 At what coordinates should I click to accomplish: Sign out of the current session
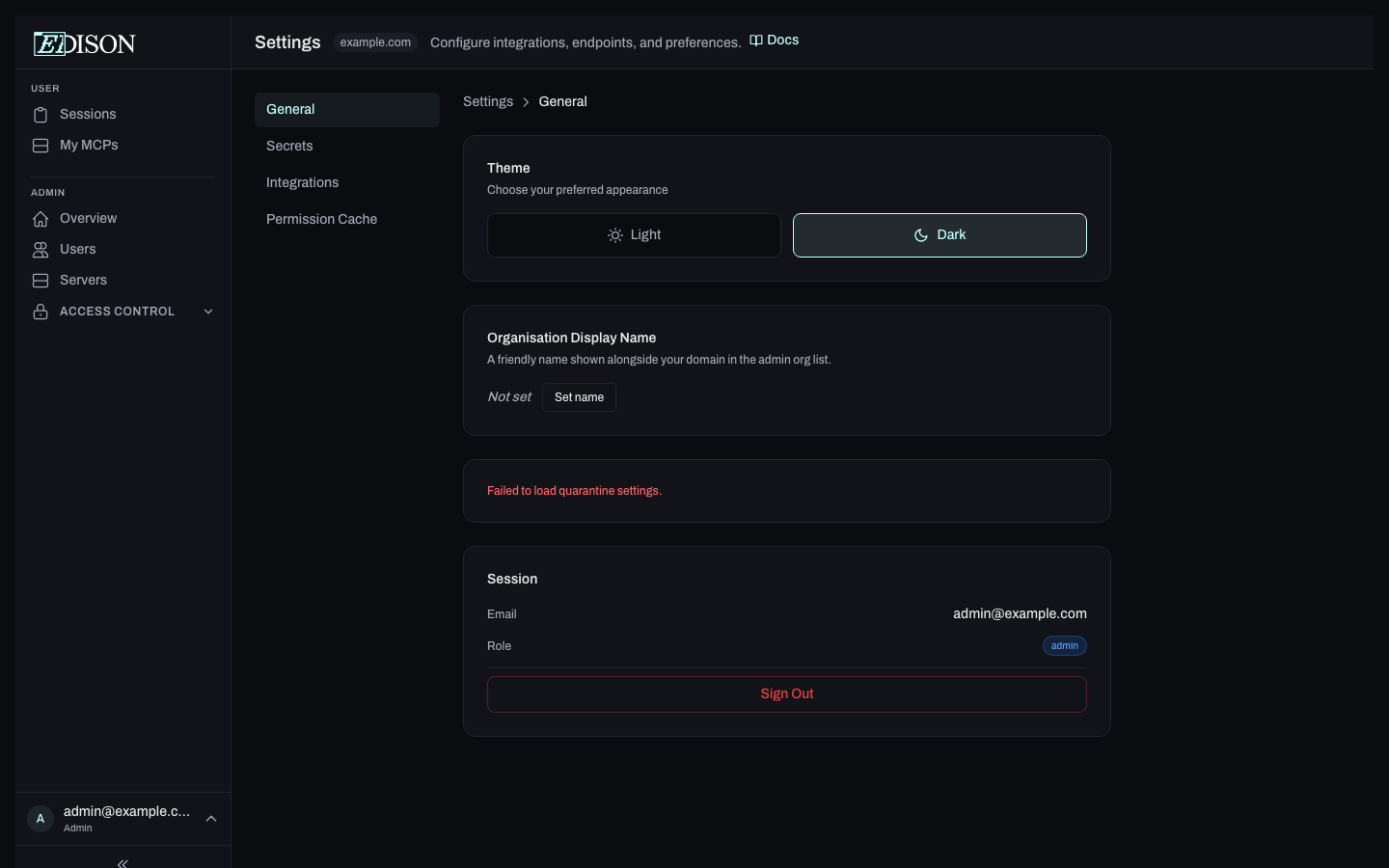(786, 693)
